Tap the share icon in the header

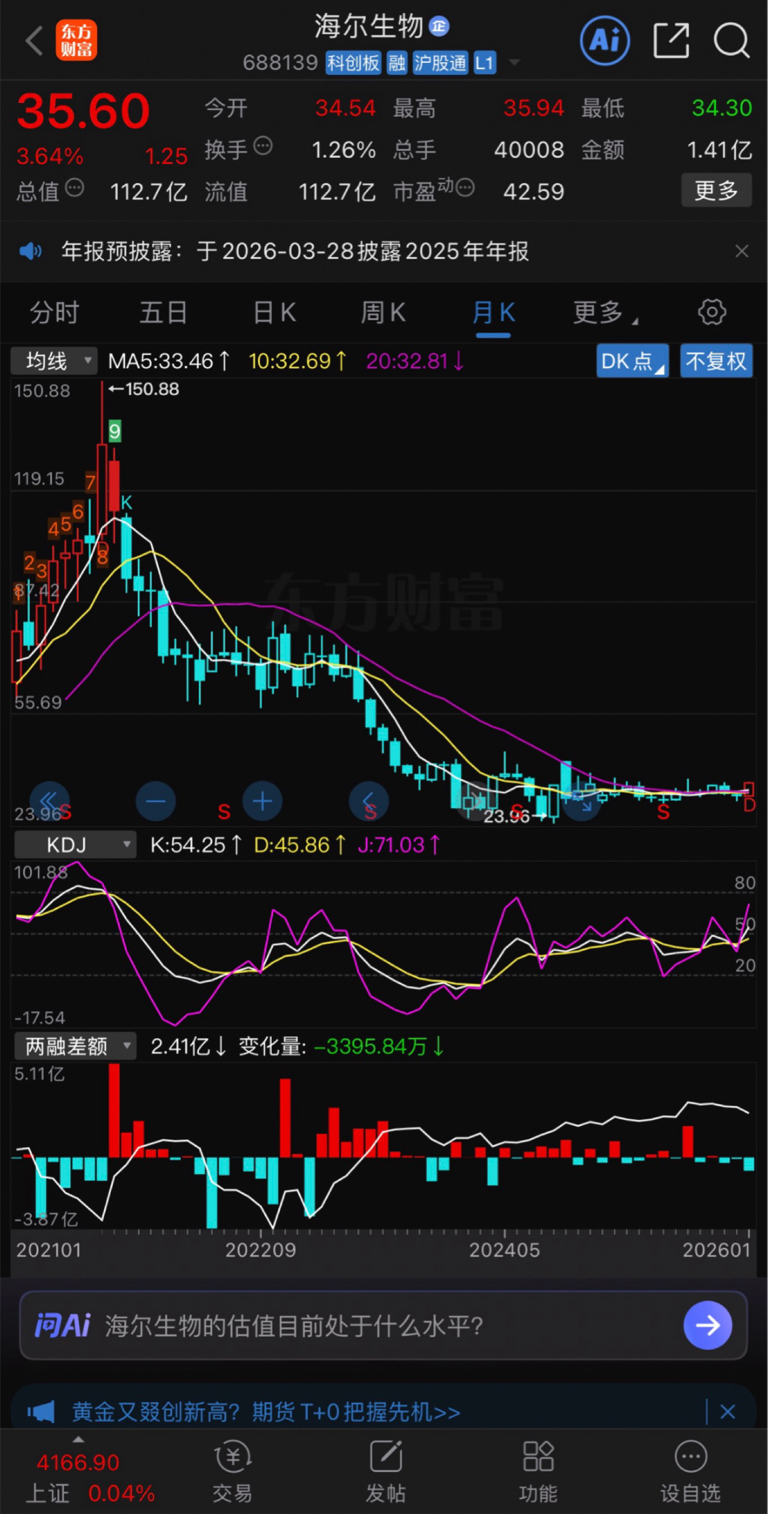(x=671, y=41)
